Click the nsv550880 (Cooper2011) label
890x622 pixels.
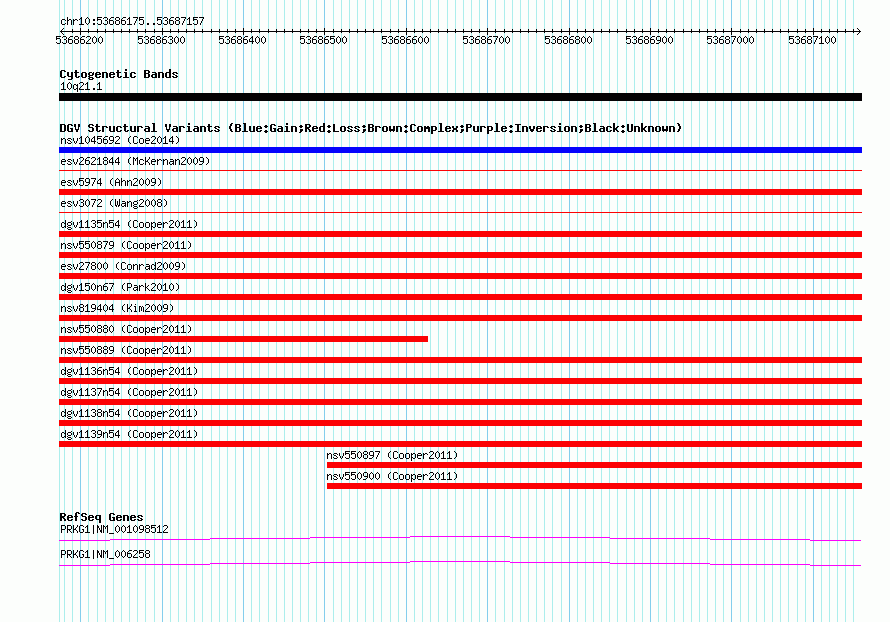(126, 329)
